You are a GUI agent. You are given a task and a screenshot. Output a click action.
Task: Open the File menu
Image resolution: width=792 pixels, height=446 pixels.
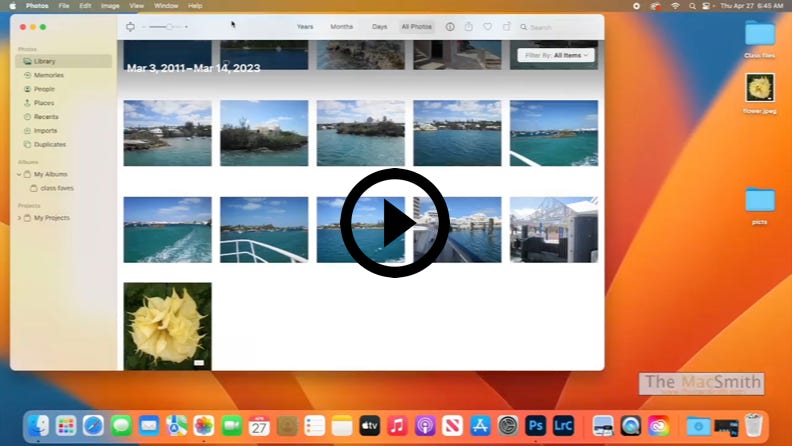(x=64, y=6)
